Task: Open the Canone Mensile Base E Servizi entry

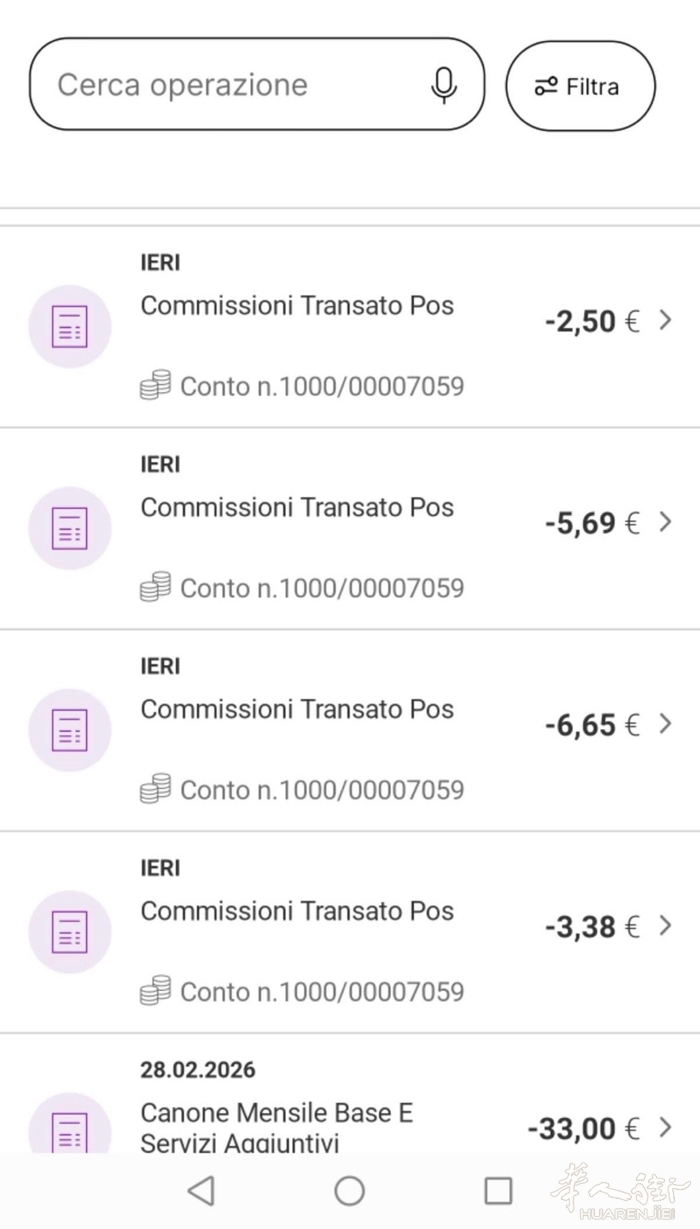Action: pos(277,1127)
